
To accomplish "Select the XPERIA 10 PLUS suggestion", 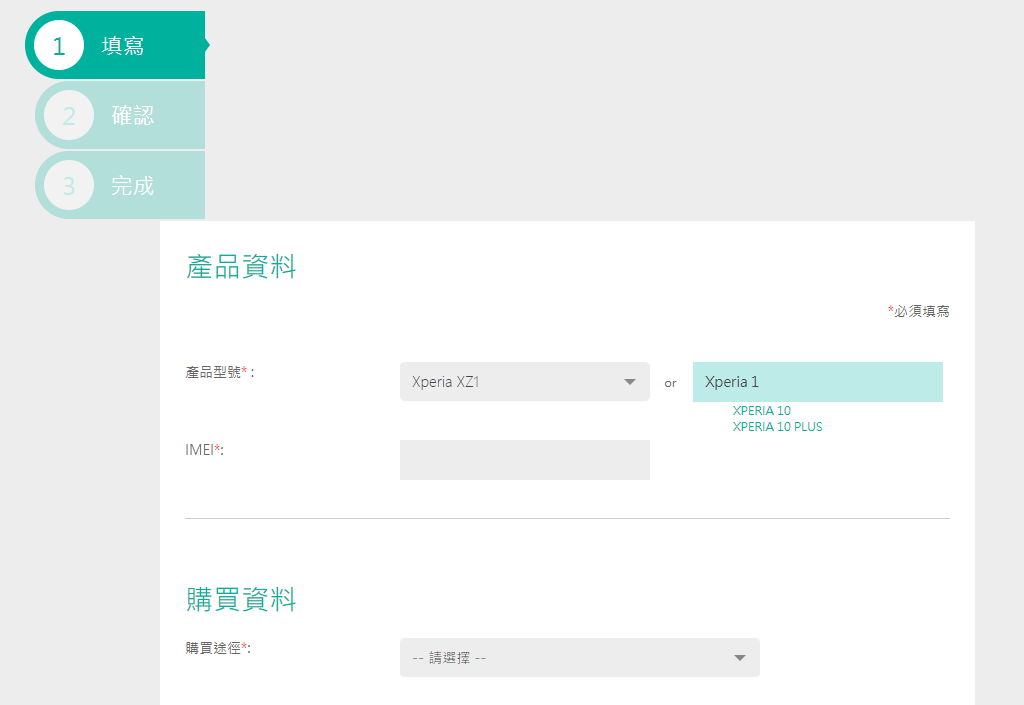I will coord(777,427).
